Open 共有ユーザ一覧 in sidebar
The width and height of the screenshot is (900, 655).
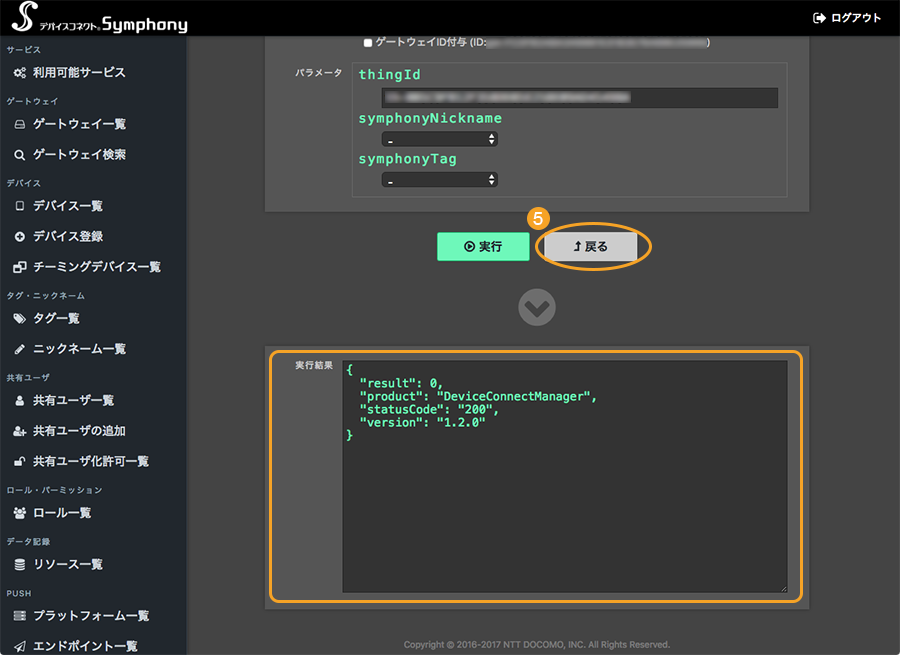(x=73, y=400)
